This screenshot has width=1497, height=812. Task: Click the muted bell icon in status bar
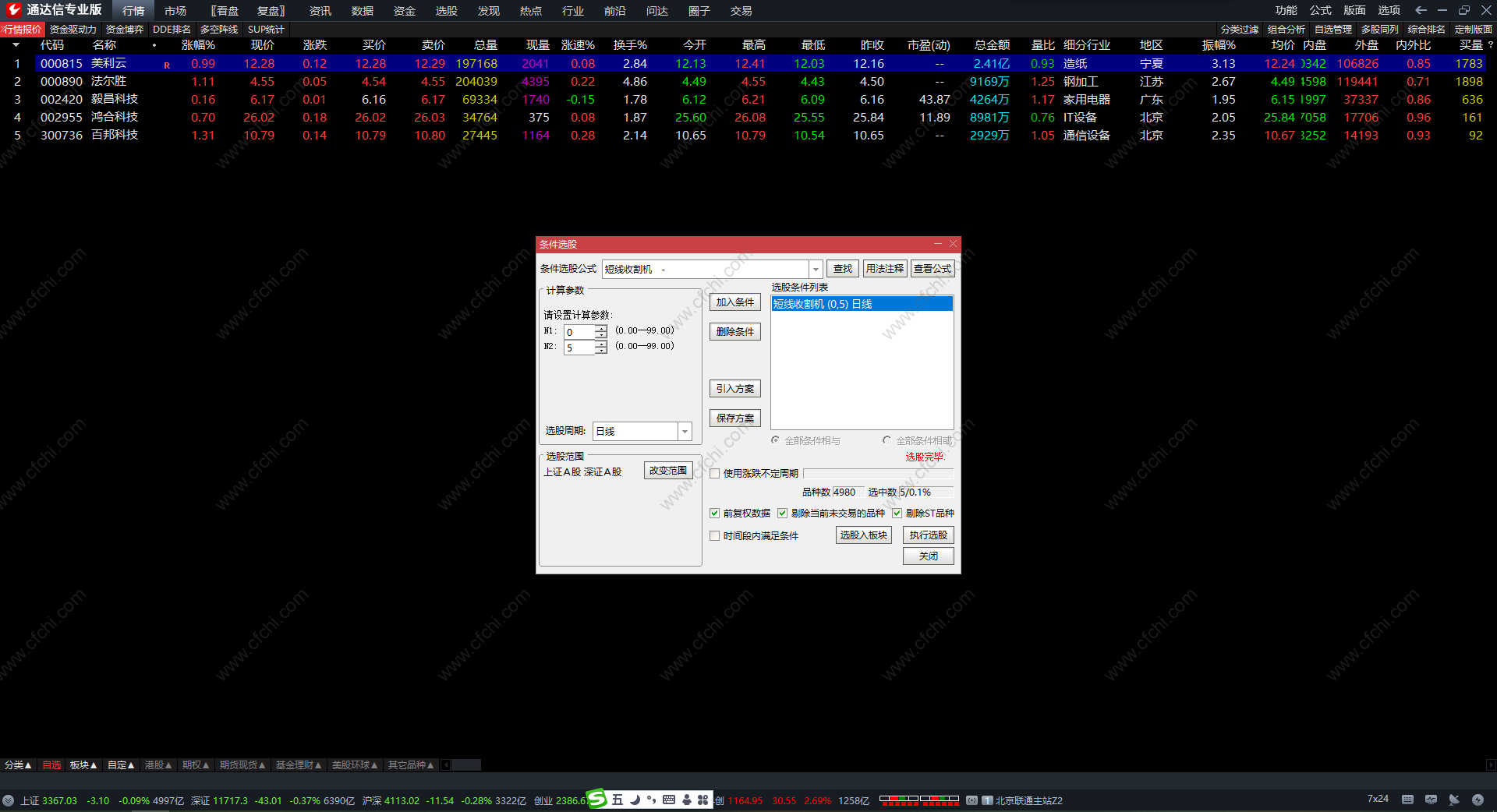1454,800
